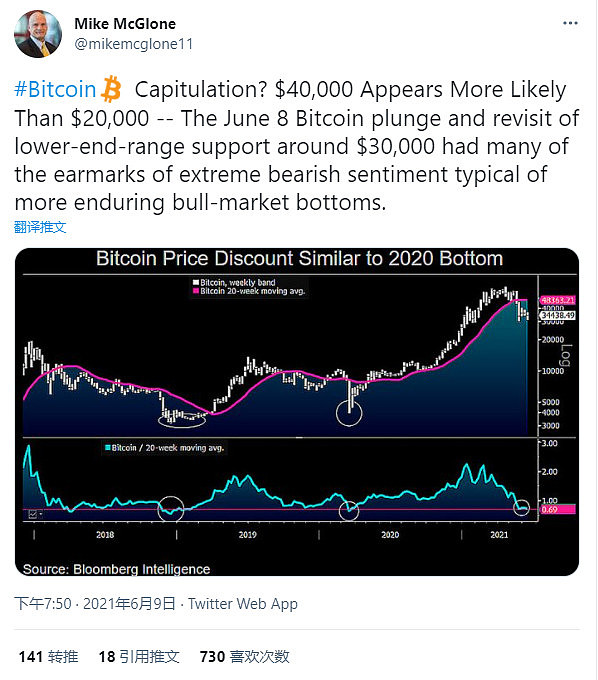Click the translate tweet link

[40, 227]
